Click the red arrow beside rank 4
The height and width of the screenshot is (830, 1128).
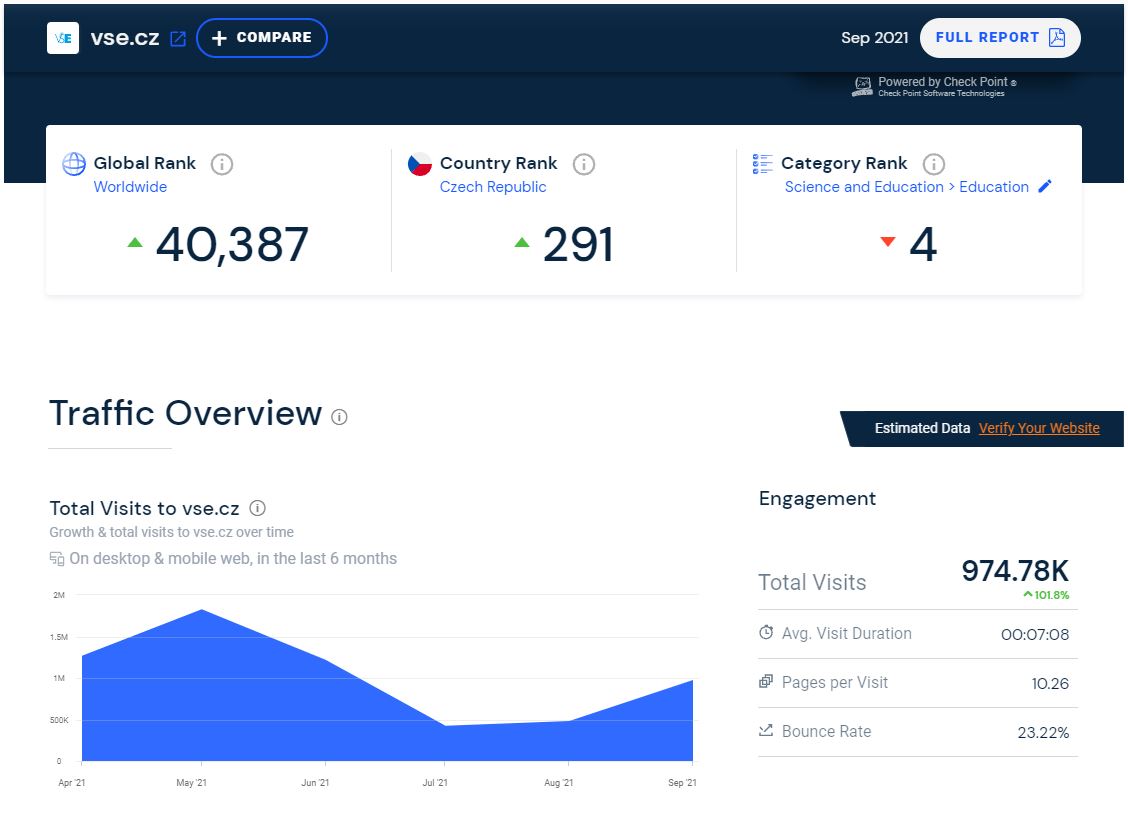(888, 242)
